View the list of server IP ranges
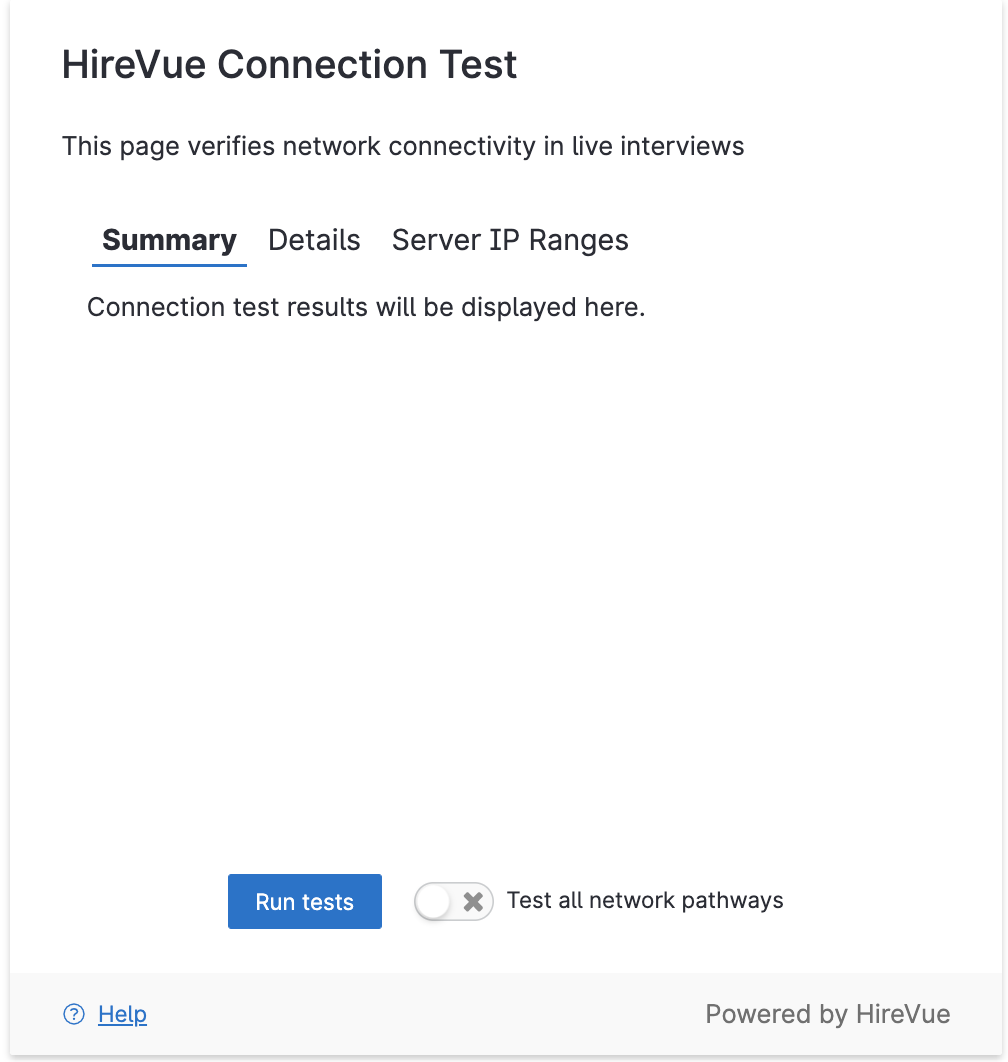The height and width of the screenshot is (1062, 1008). [510, 240]
